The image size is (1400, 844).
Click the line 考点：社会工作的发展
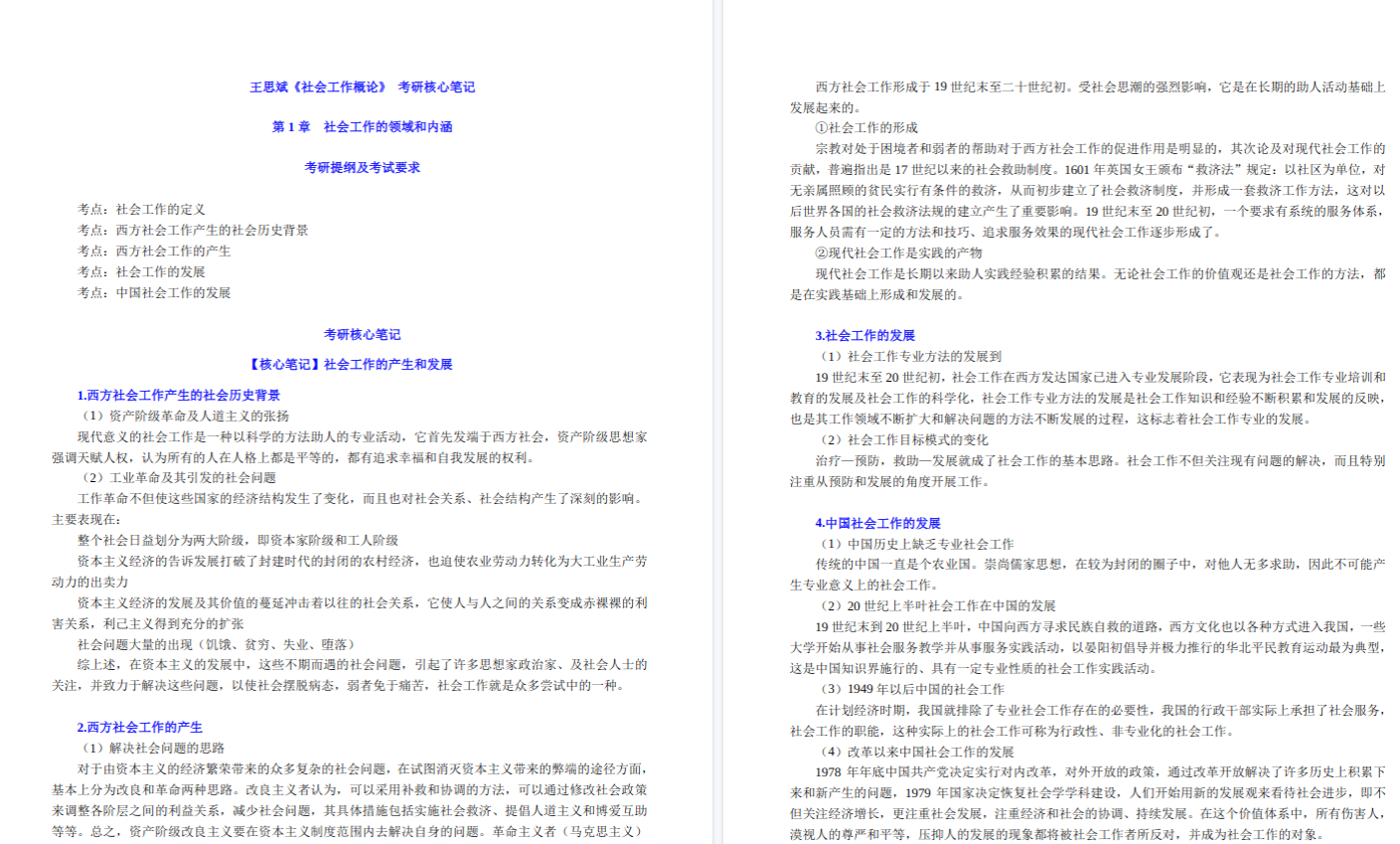coord(141,272)
